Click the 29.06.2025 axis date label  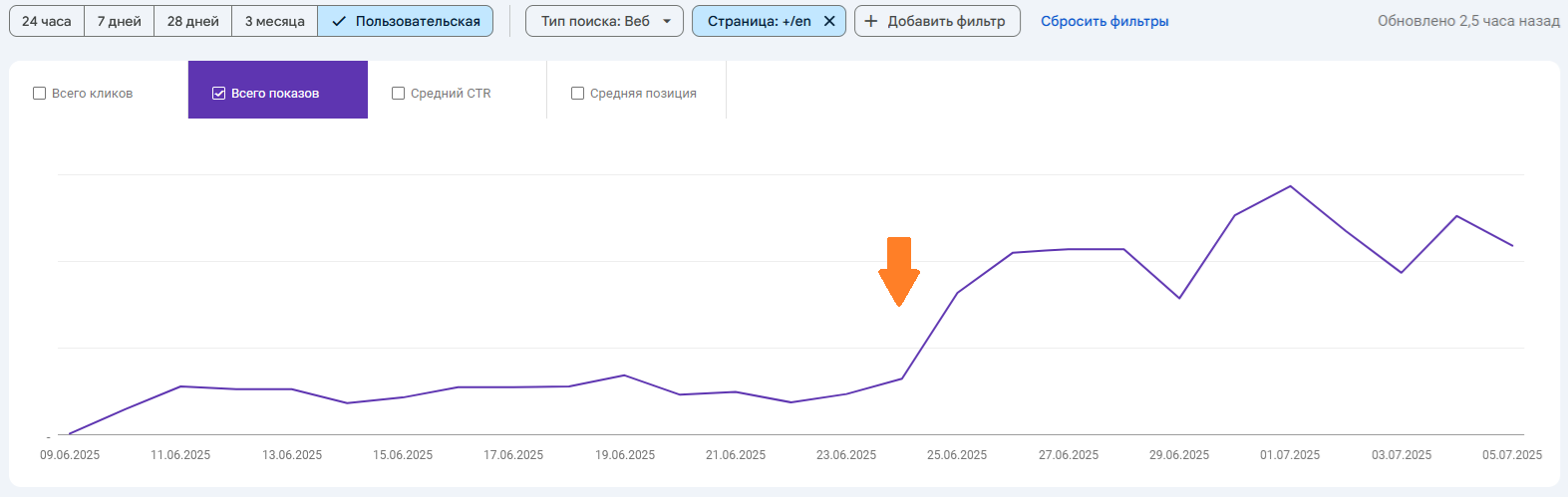click(1179, 455)
